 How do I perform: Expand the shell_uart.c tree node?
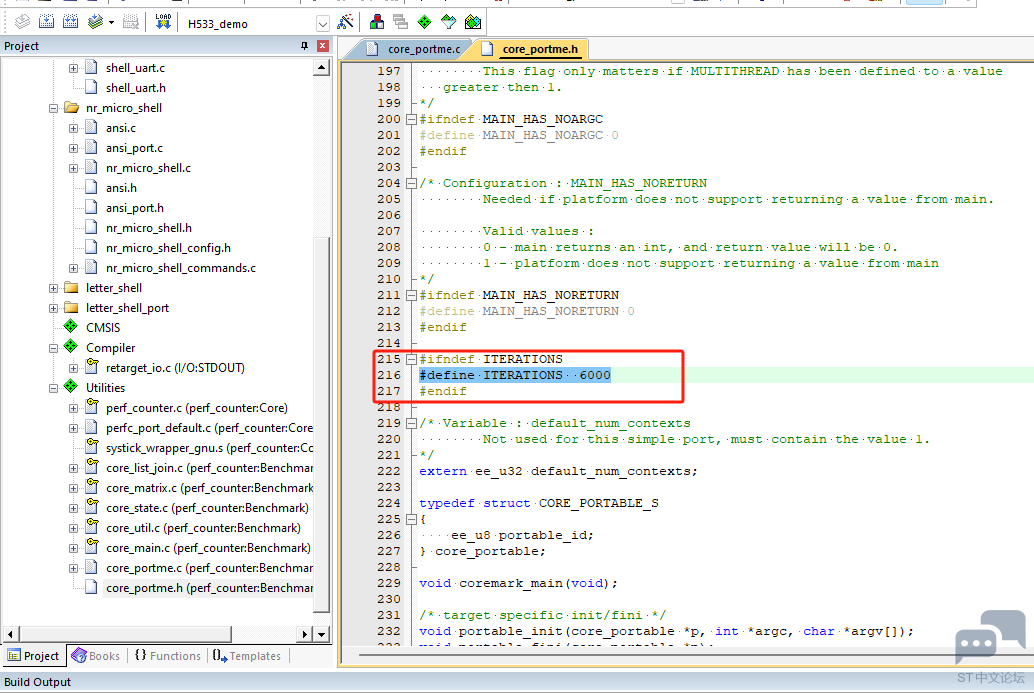pos(73,68)
